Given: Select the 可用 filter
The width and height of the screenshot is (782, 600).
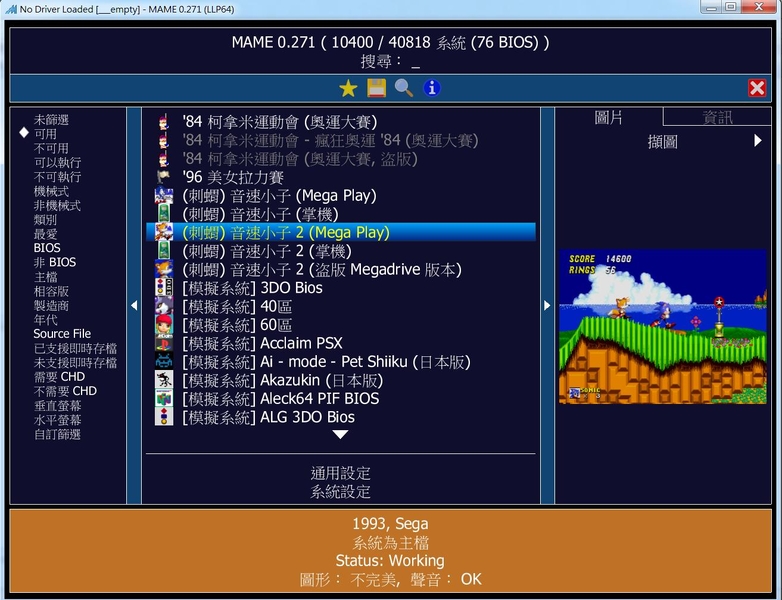Looking at the screenshot, I should pos(45,134).
